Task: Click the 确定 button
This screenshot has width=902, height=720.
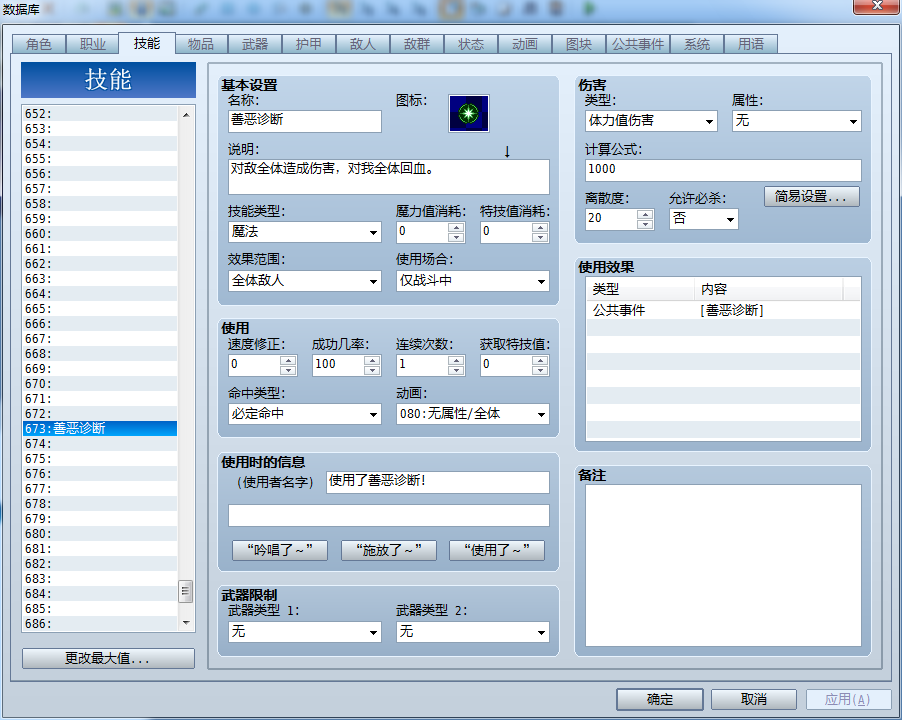Action: tap(660, 699)
